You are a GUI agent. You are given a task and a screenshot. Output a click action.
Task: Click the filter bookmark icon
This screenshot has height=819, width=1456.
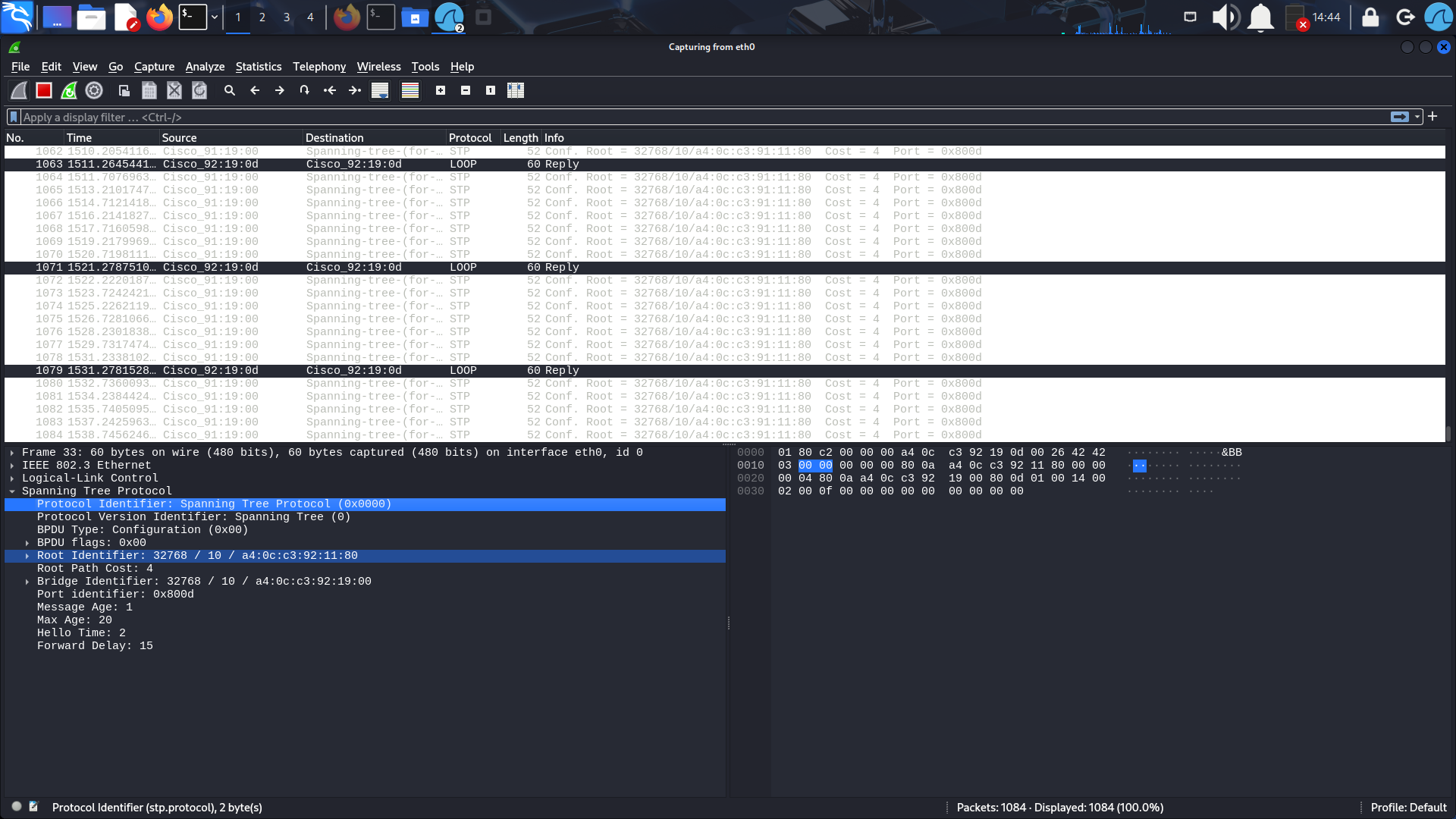pyautogui.click(x=14, y=117)
